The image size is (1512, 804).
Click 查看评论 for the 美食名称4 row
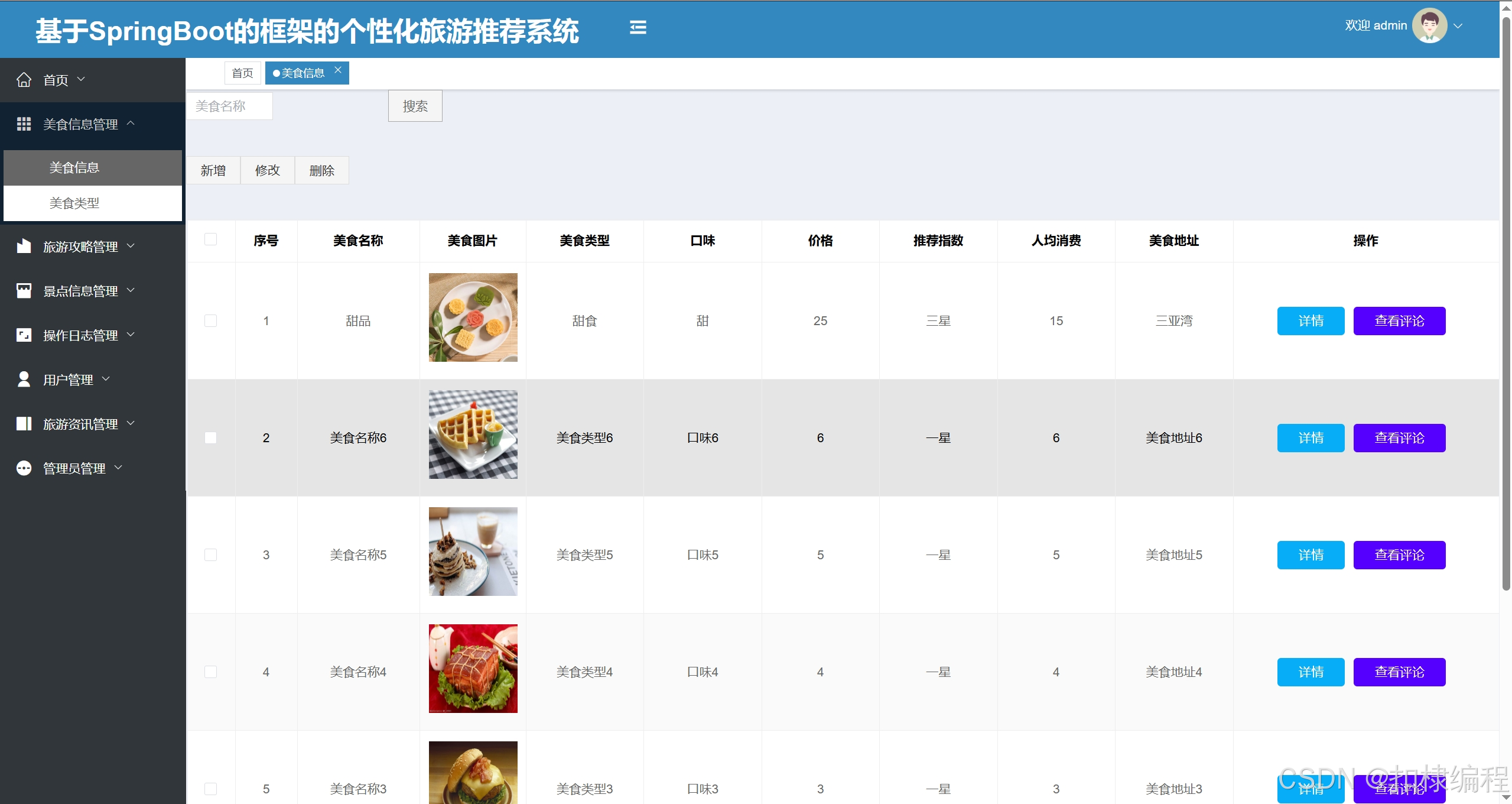(1399, 672)
